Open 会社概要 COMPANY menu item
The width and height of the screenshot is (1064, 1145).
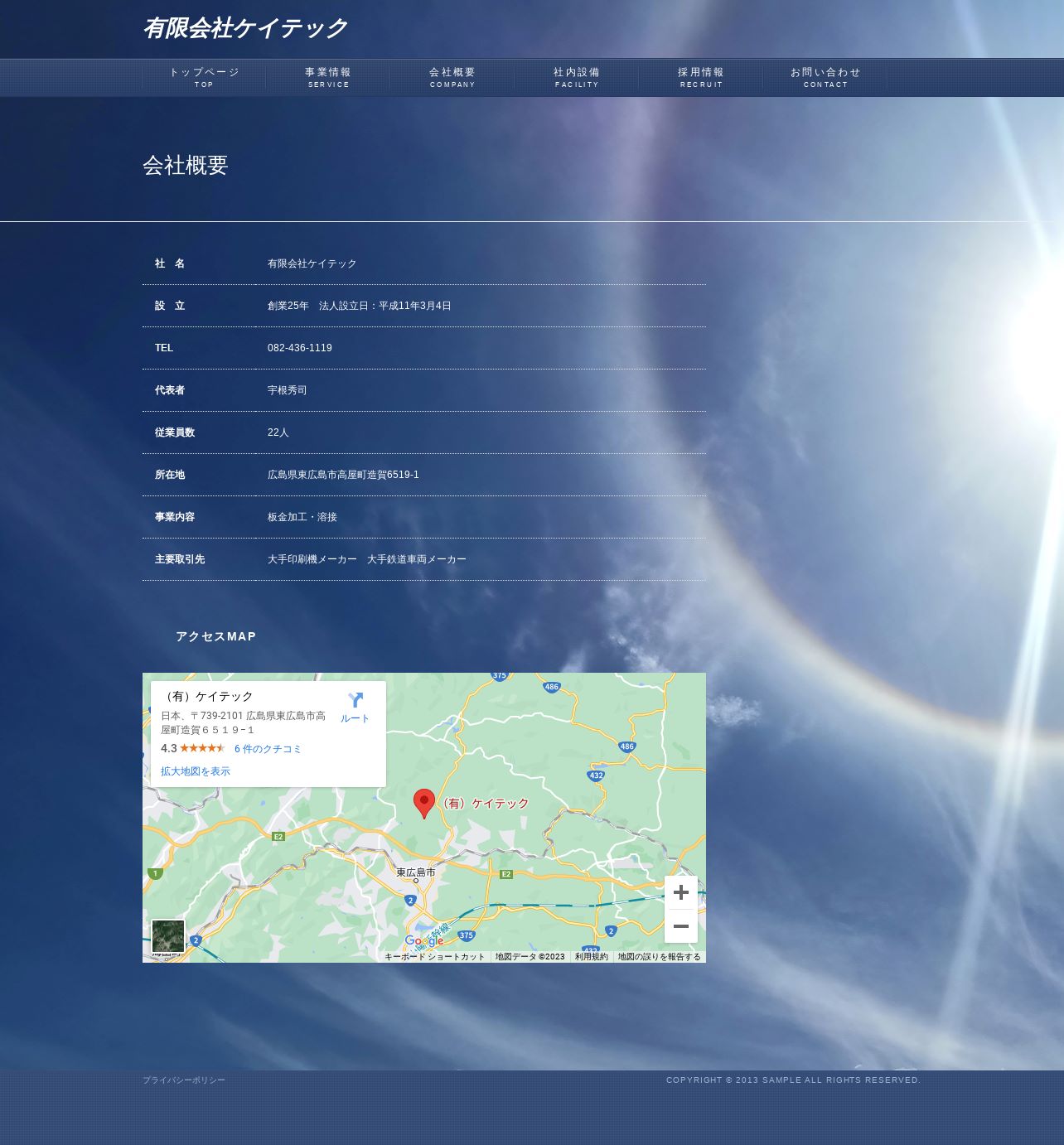click(x=452, y=78)
